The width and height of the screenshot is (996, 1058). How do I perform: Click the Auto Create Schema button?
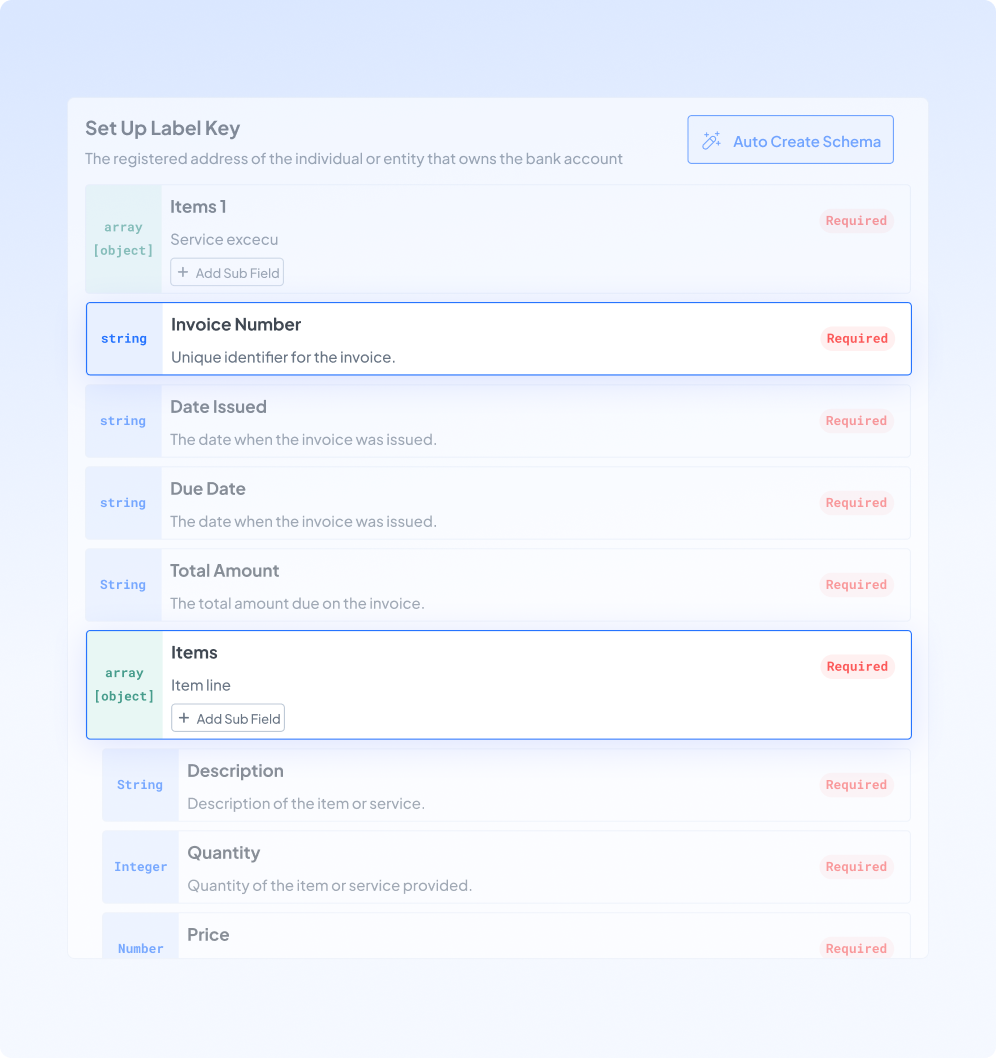click(790, 140)
